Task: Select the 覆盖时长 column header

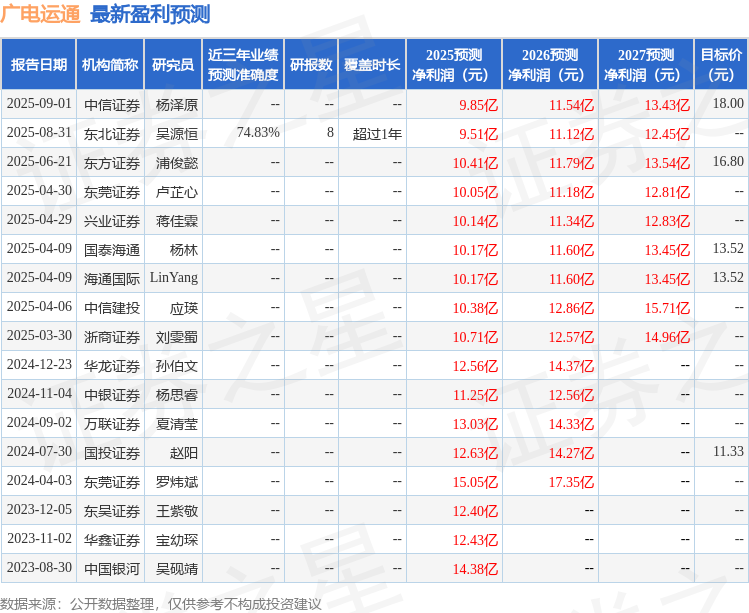Action: [x=372, y=65]
